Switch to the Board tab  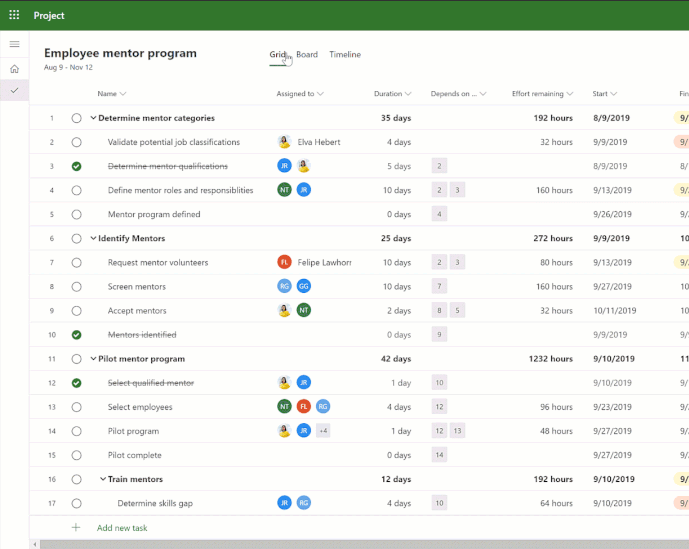(307, 55)
